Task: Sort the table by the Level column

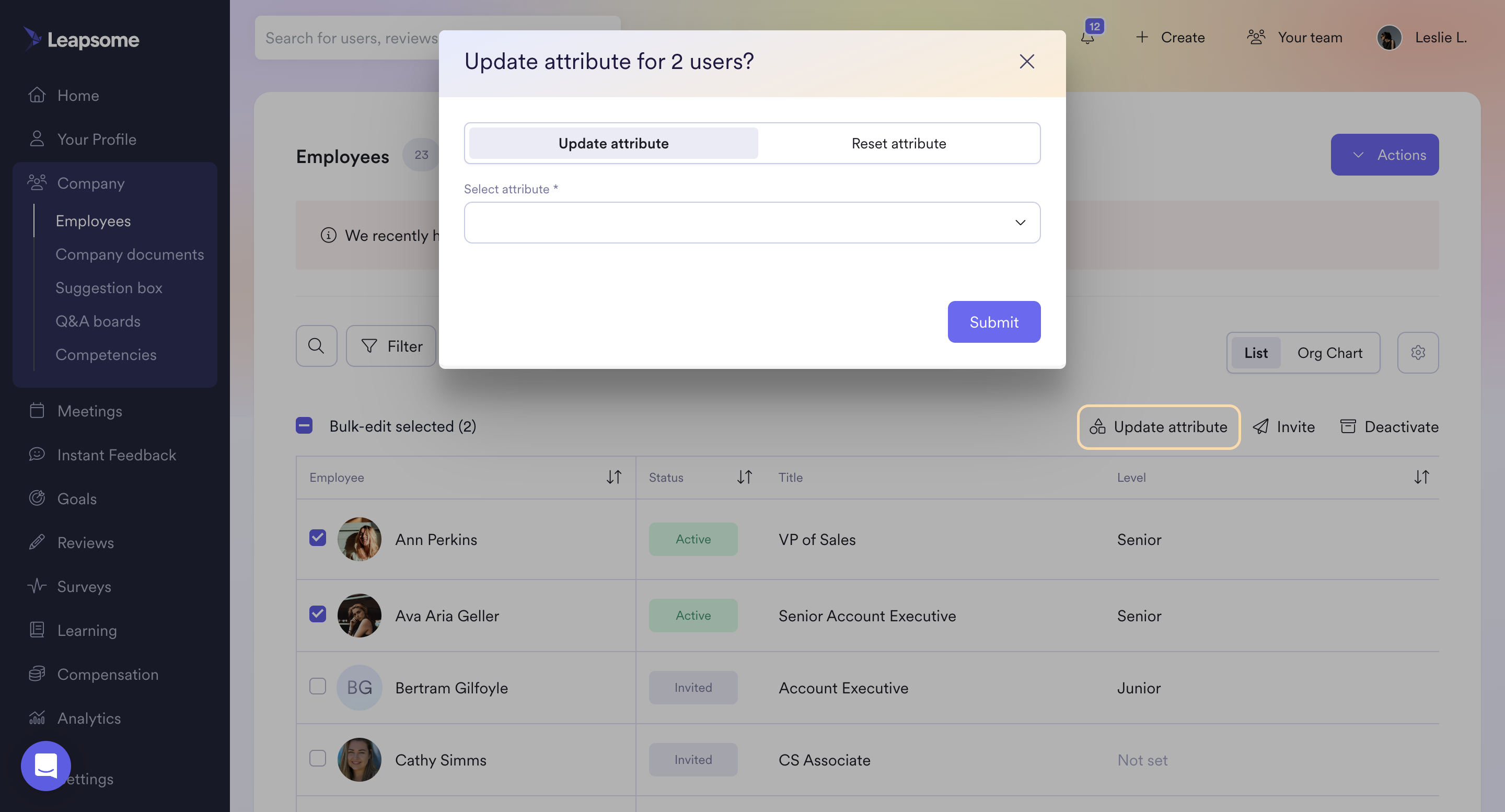Action: pos(1421,477)
